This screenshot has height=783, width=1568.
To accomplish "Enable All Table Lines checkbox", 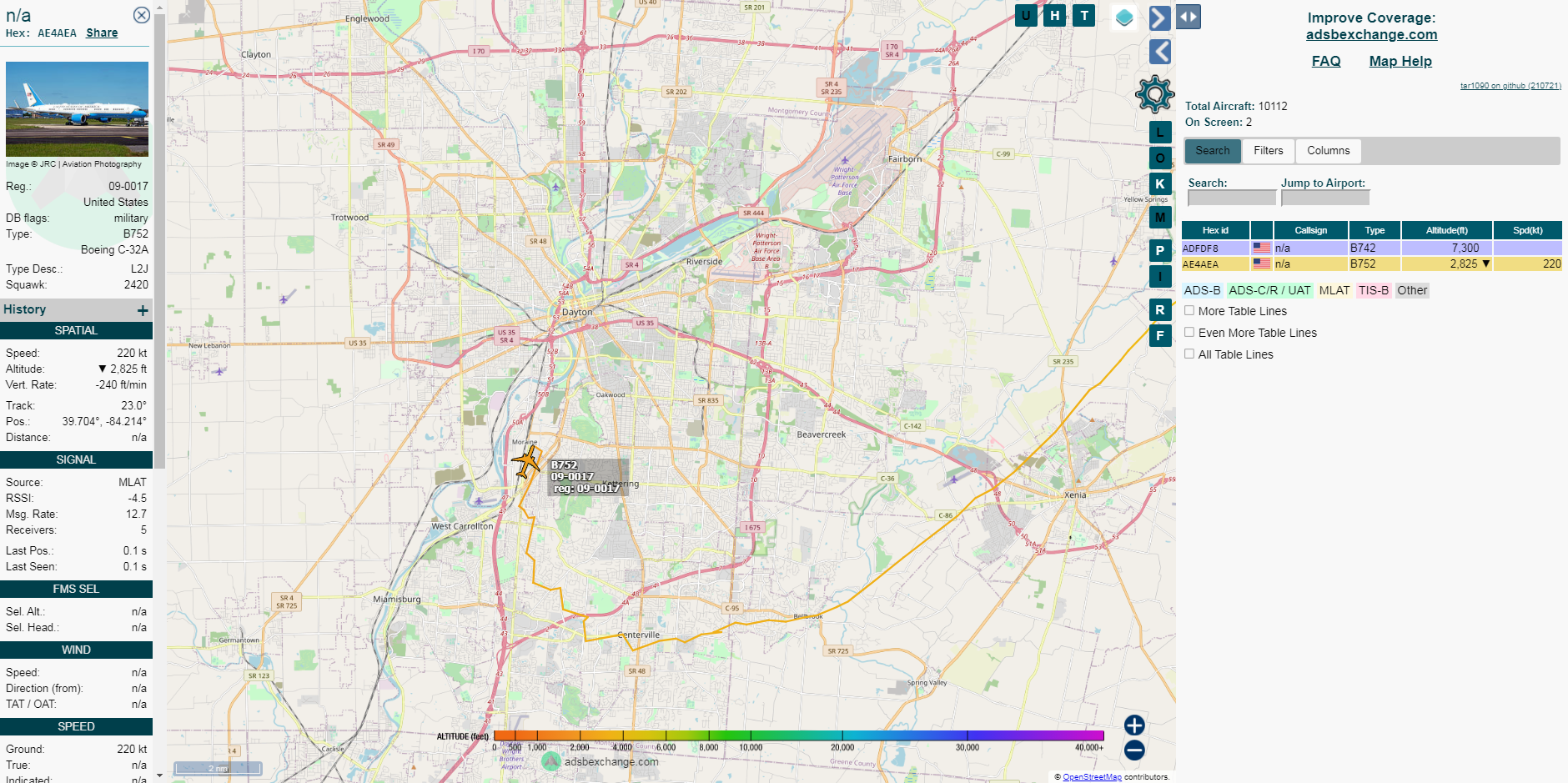I will click(x=1189, y=354).
